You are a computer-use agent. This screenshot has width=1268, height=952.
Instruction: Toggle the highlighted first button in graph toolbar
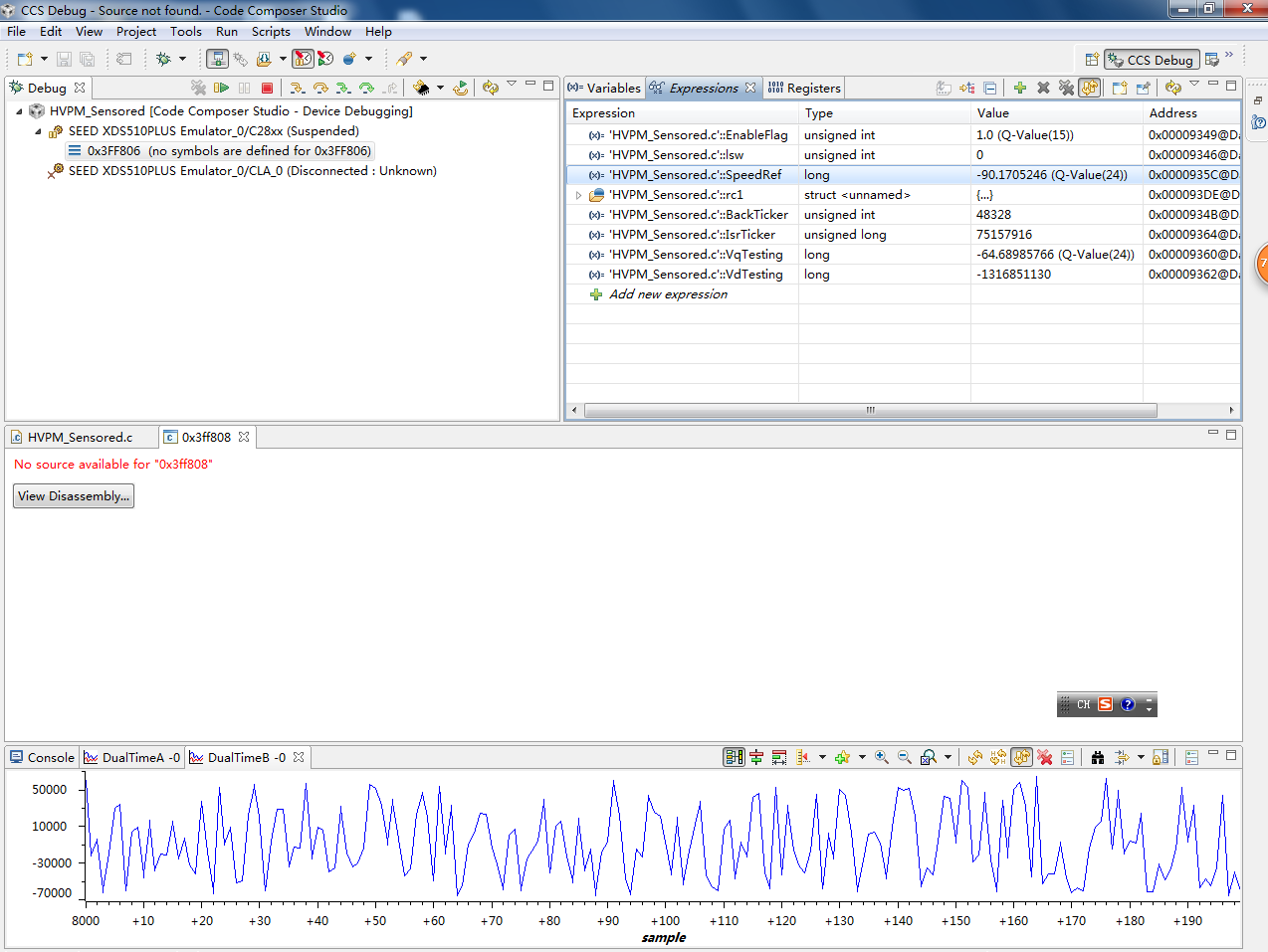tap(734, 757)
